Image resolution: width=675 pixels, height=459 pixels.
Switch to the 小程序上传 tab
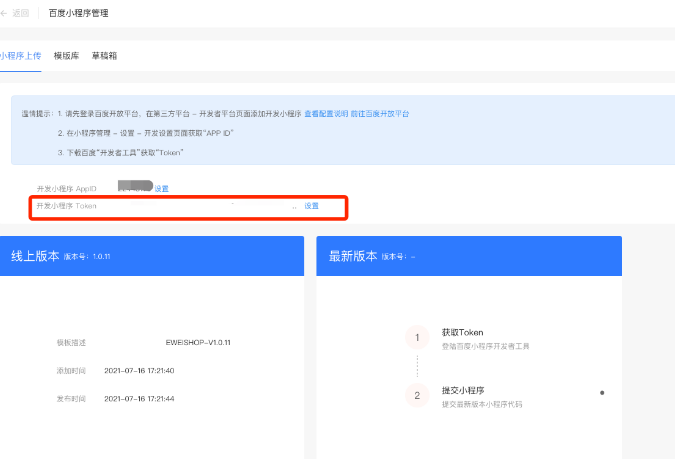(20, 56)
